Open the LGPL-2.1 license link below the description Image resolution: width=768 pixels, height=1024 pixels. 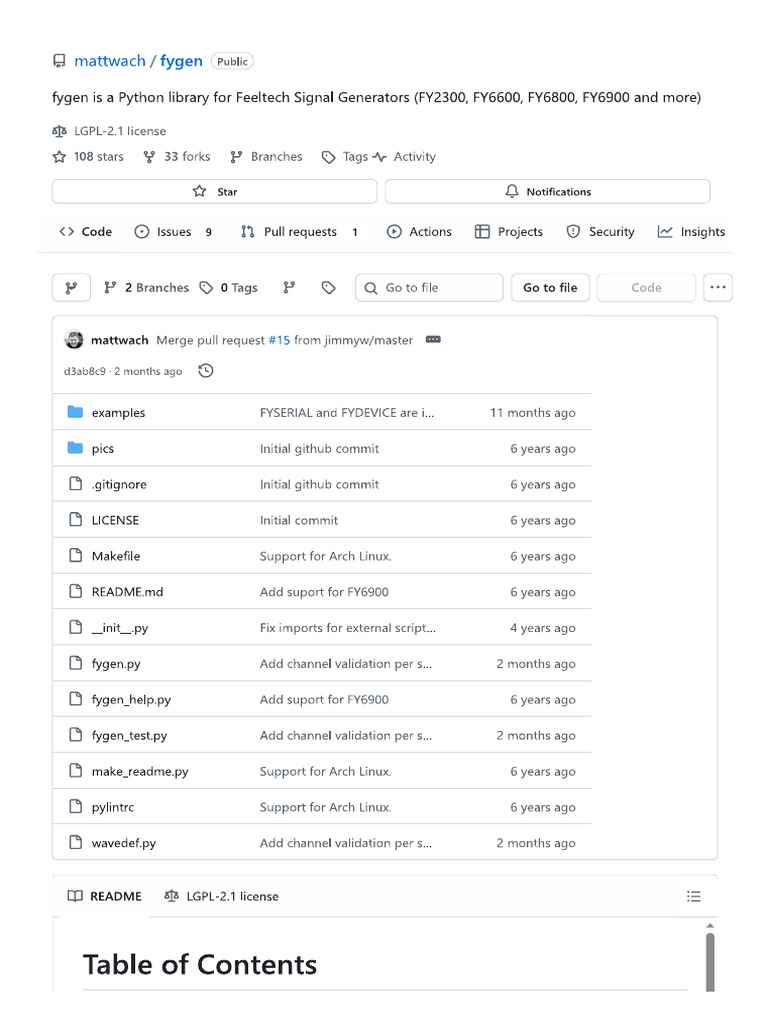(x=120, y=131)
